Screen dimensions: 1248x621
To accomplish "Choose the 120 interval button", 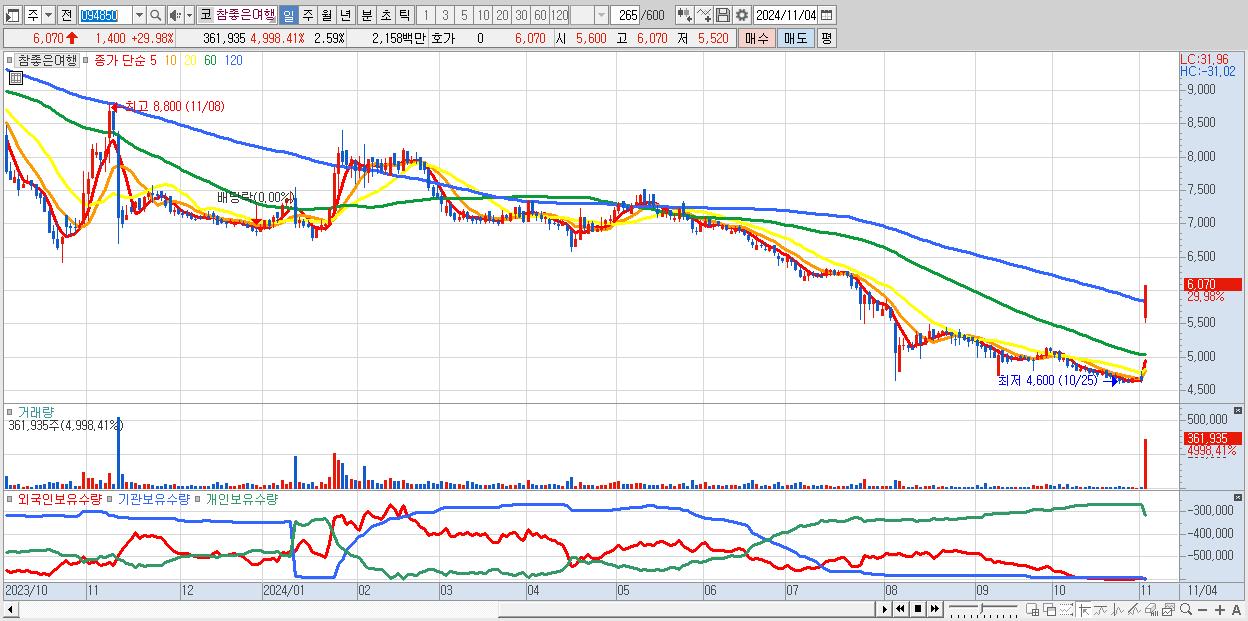I will [559, 15].
